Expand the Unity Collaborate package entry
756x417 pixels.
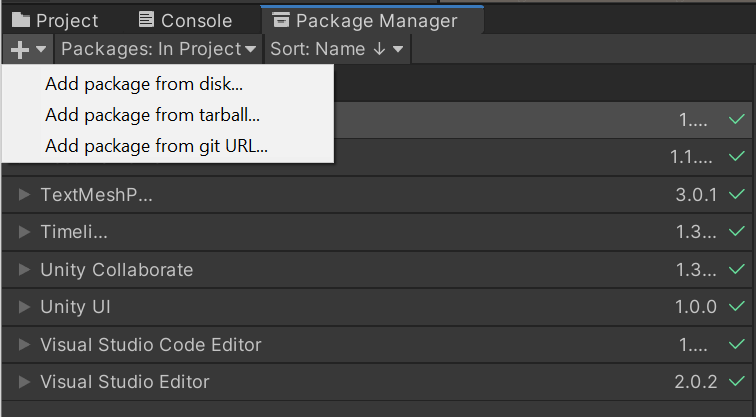(x=25, y=270)
